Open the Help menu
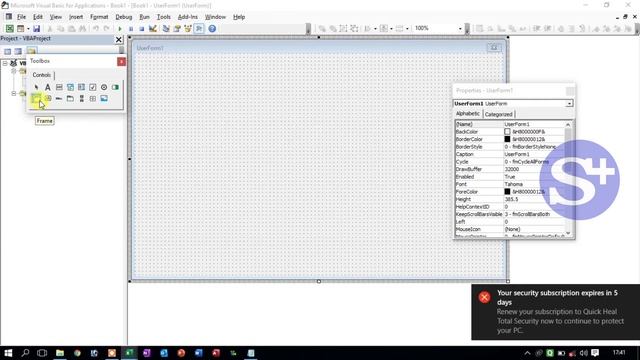 239,17
